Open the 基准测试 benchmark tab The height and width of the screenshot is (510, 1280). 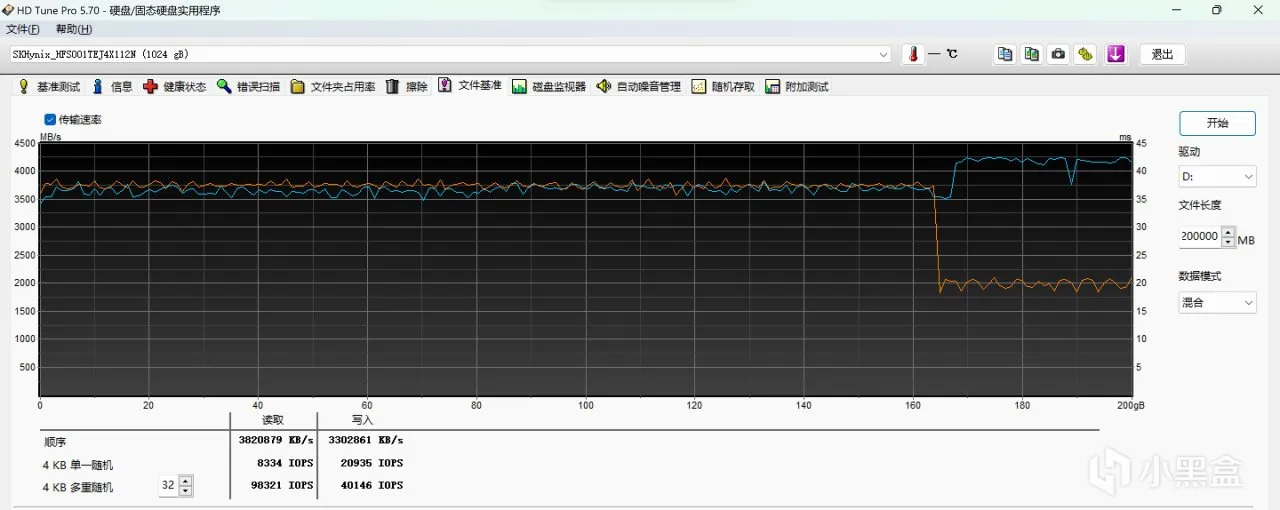48,87
